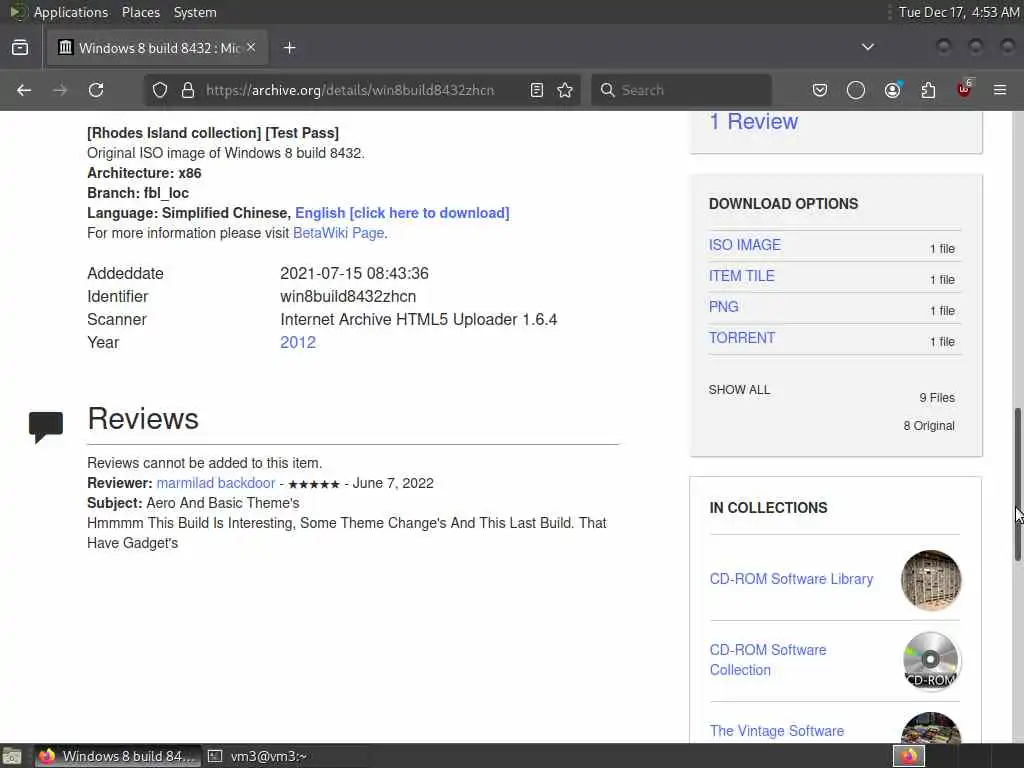1024x768 pixels.
Task: Open The Vintage Software collection link
Action: 776,731
